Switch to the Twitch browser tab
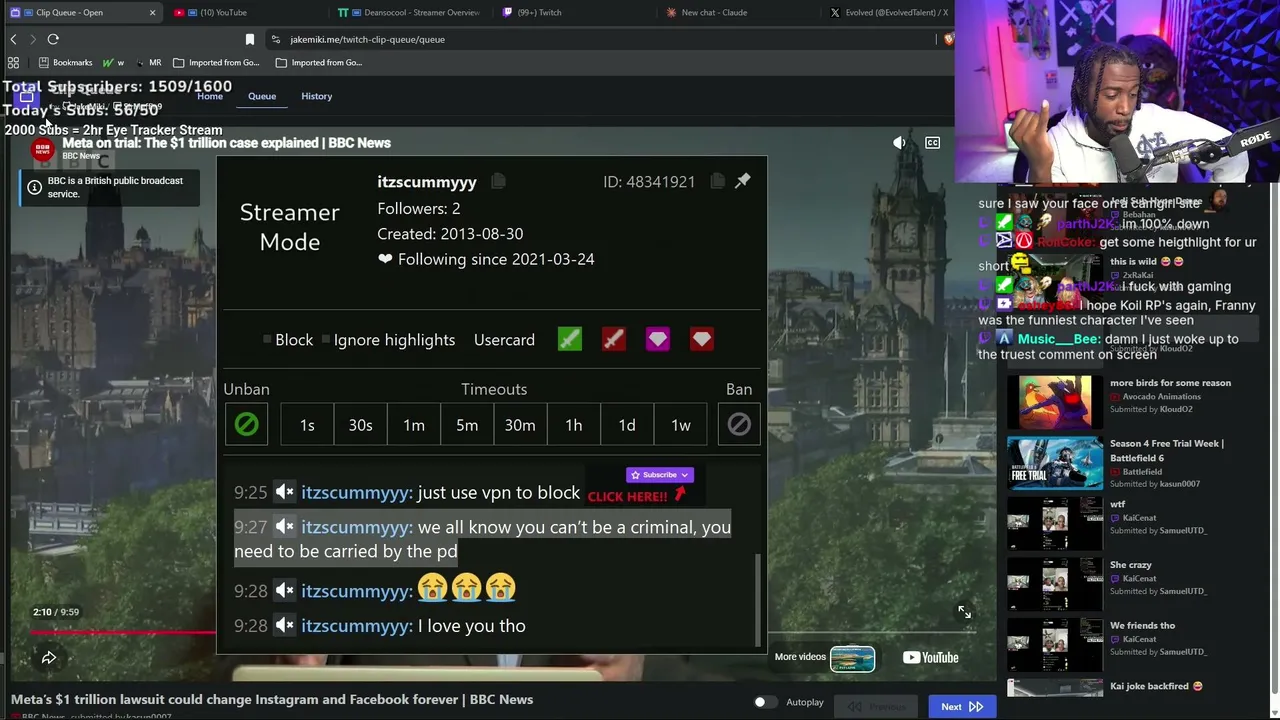Viewport: 1280px width, 720px height. tap(572, 12)
